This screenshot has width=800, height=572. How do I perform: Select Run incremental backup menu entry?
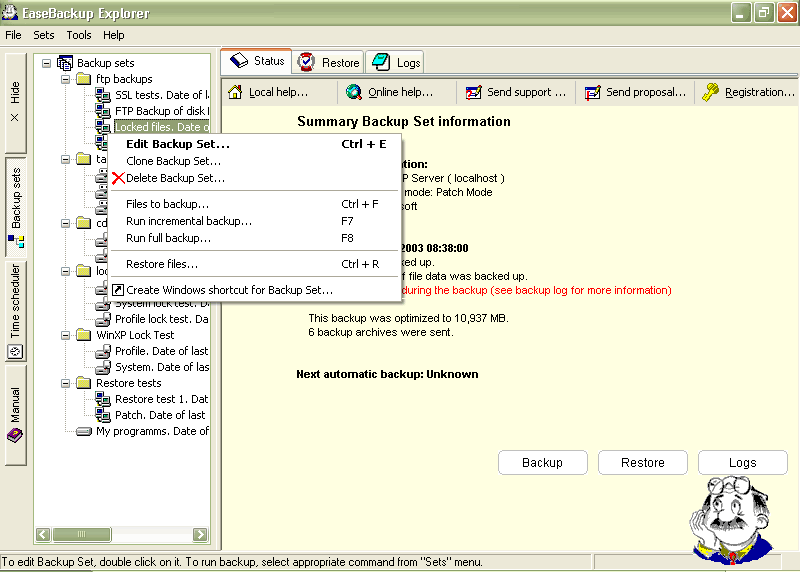pos(188,221)
